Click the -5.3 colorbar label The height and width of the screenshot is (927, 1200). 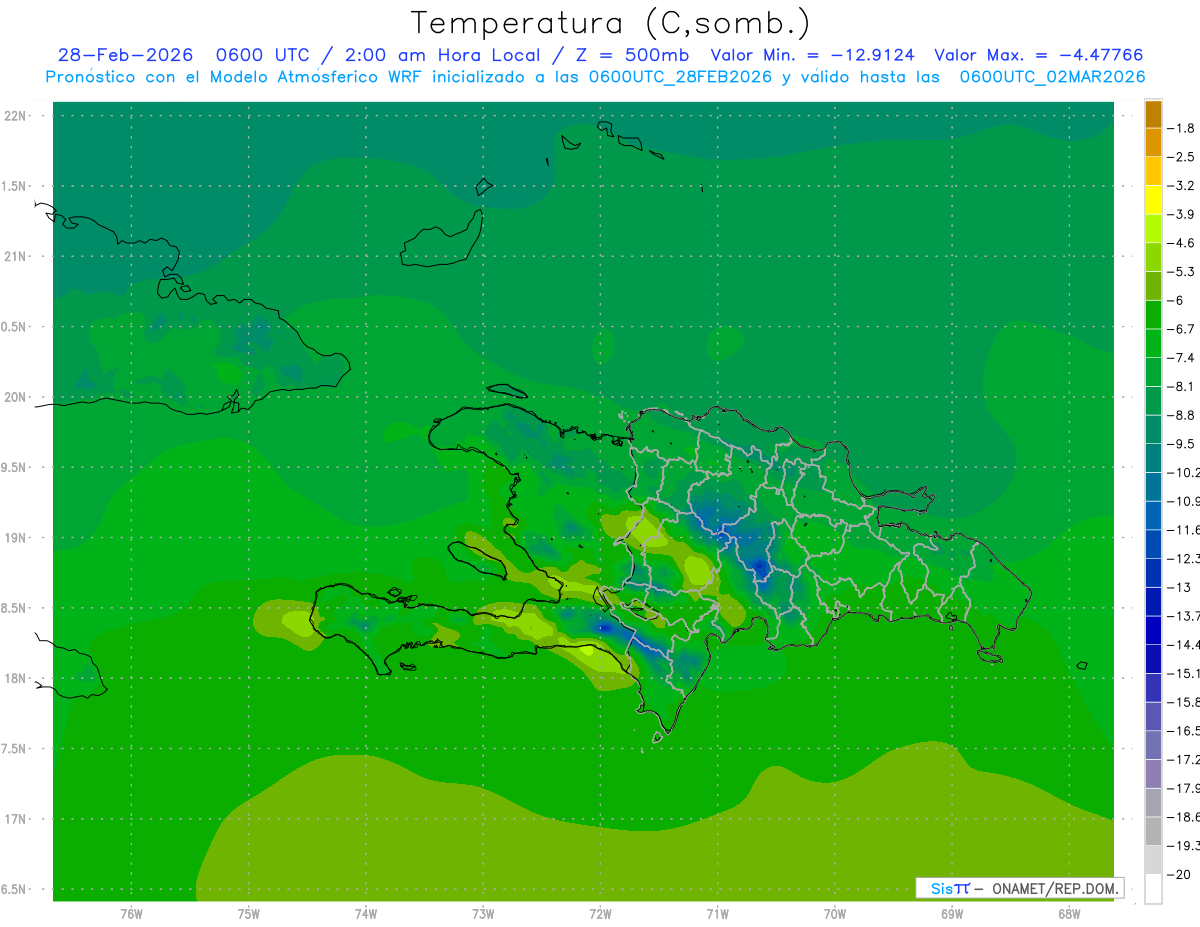click(x=1181, y=272)
